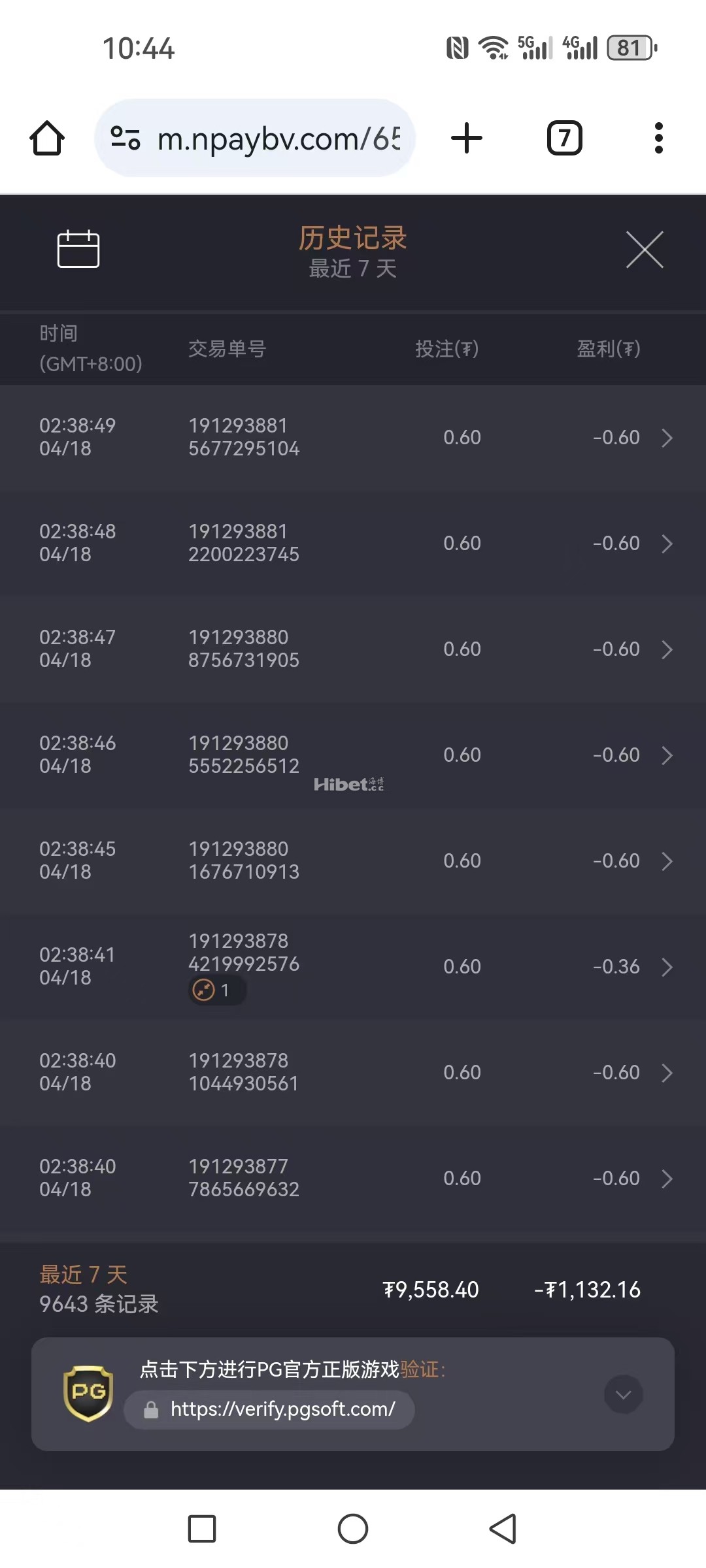This screenshot has height=1568, width=706.
Task: Open the calendar date filter icon
Action: click(78, 249)
